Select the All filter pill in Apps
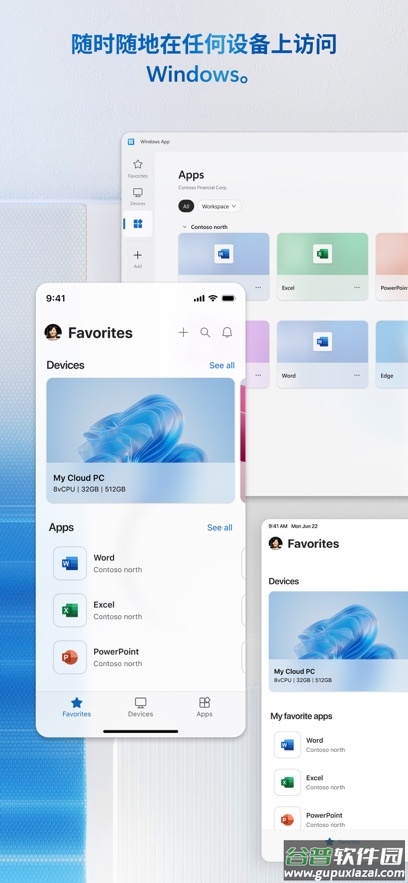This screenshot has width=408, height=883. pos(186,207)
